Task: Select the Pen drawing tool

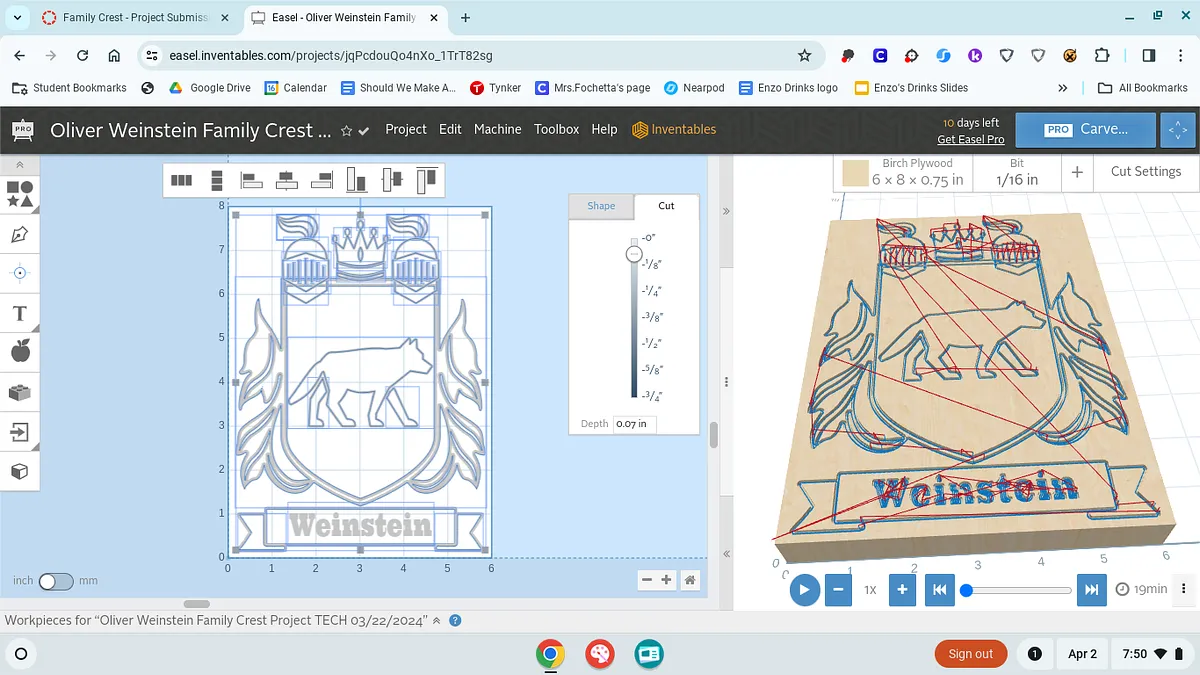Action: pyautogui.click(x=19, y=234)
